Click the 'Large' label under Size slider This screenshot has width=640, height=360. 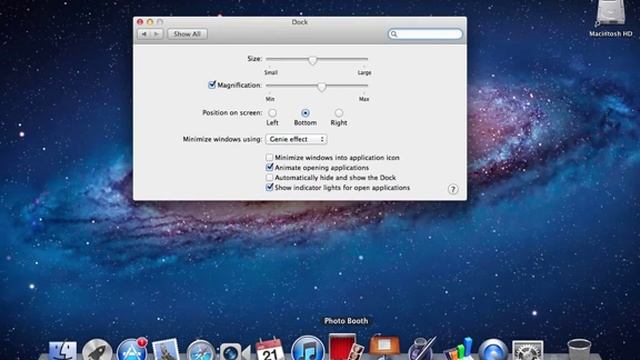(x=364, y=73)
